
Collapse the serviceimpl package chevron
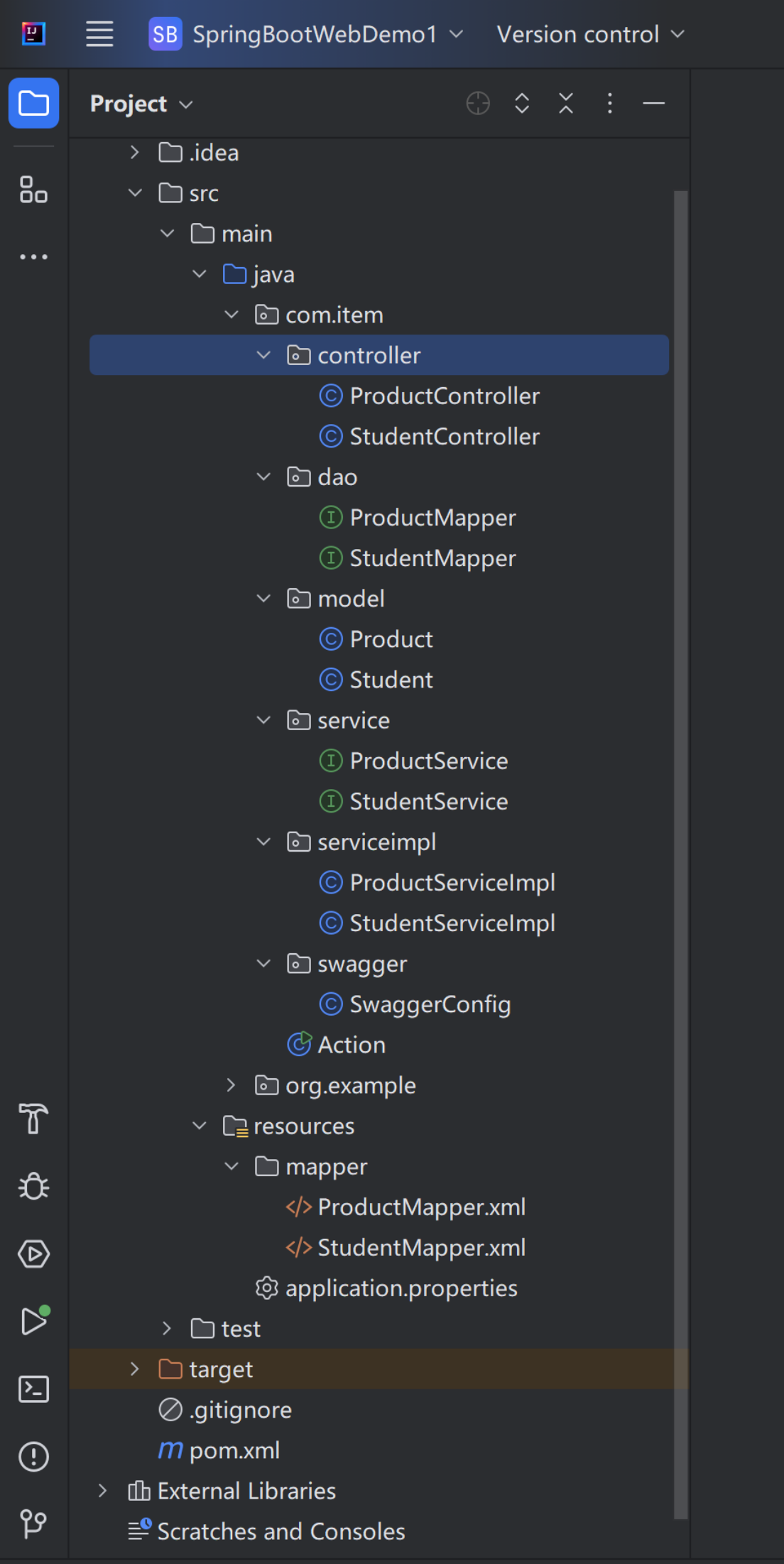(x=263, y=842)
